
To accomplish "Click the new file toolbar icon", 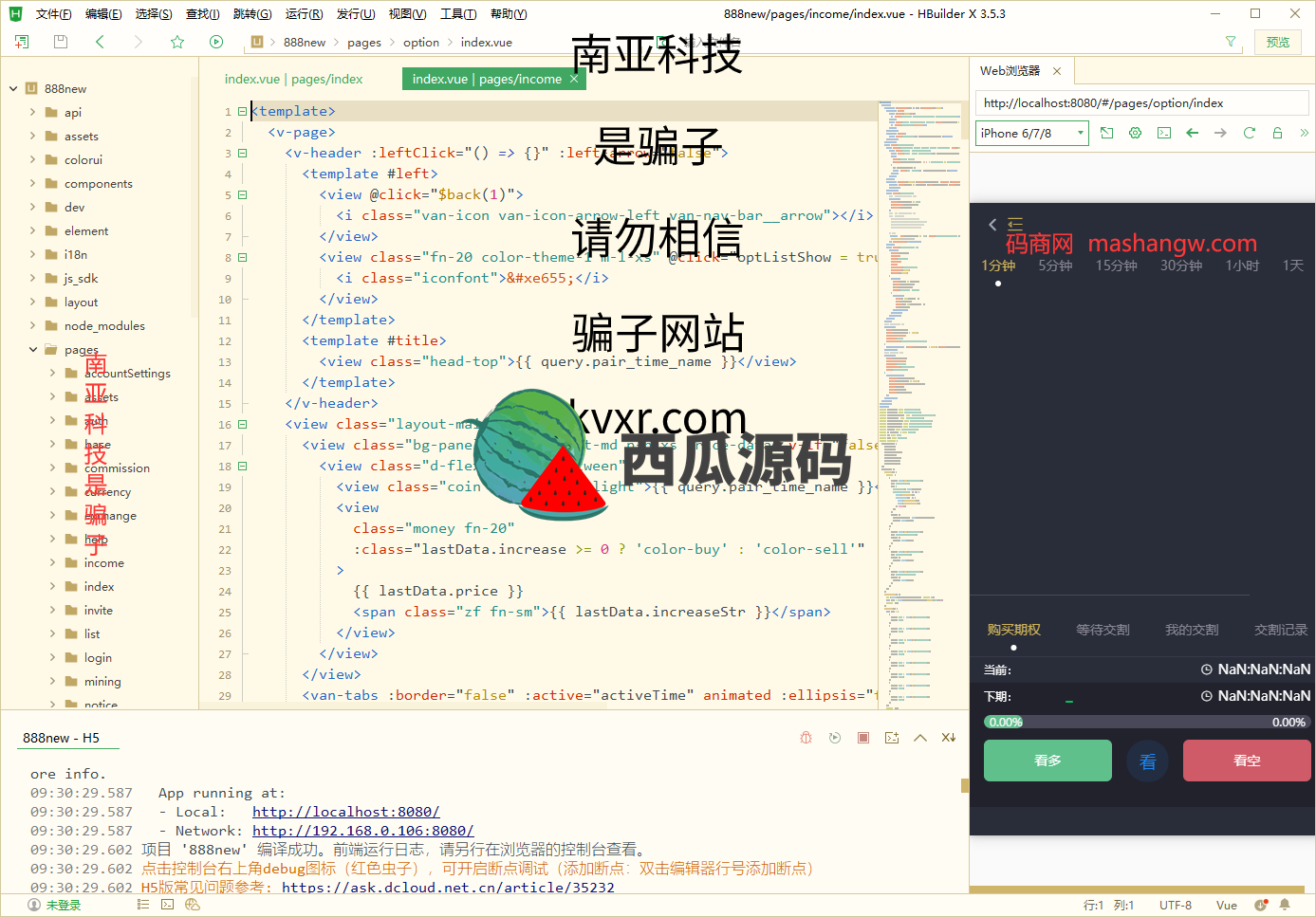I will tap(22, 42).
